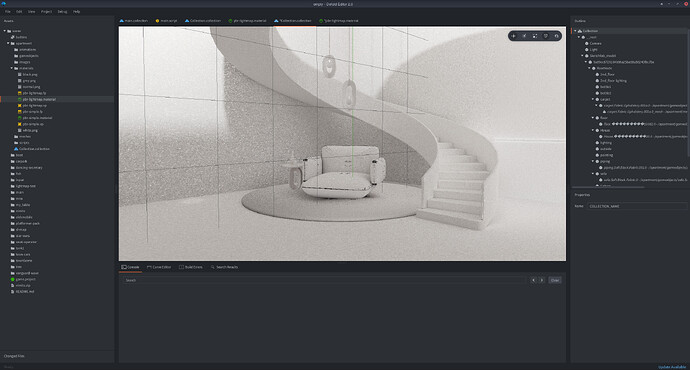Image resolution: width=690 pixels, height=370 pixels.
Task: Collapse the Sketchfab_model node in Outline
Action: coord(582,56)
